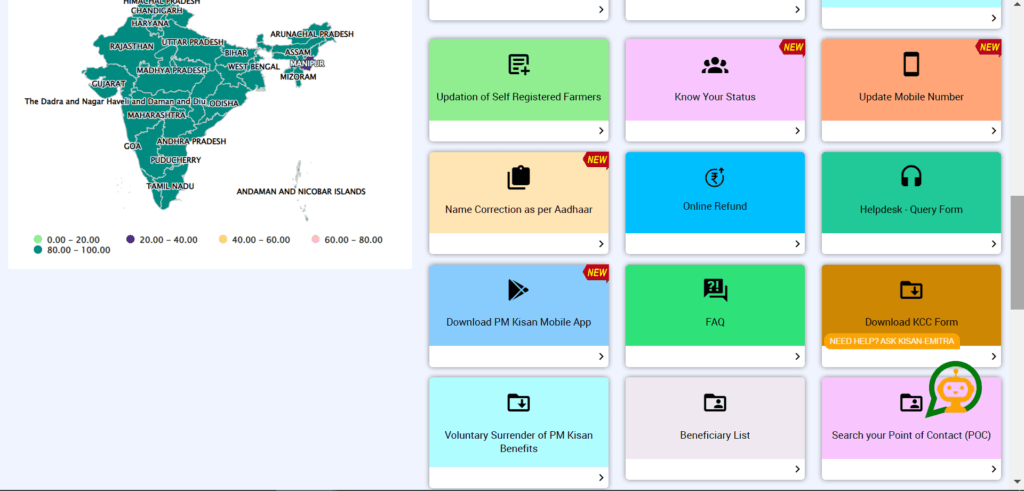Select UTTAR PRADESH on the map
Screen dimensions: 1024x491
coord(193,42)
